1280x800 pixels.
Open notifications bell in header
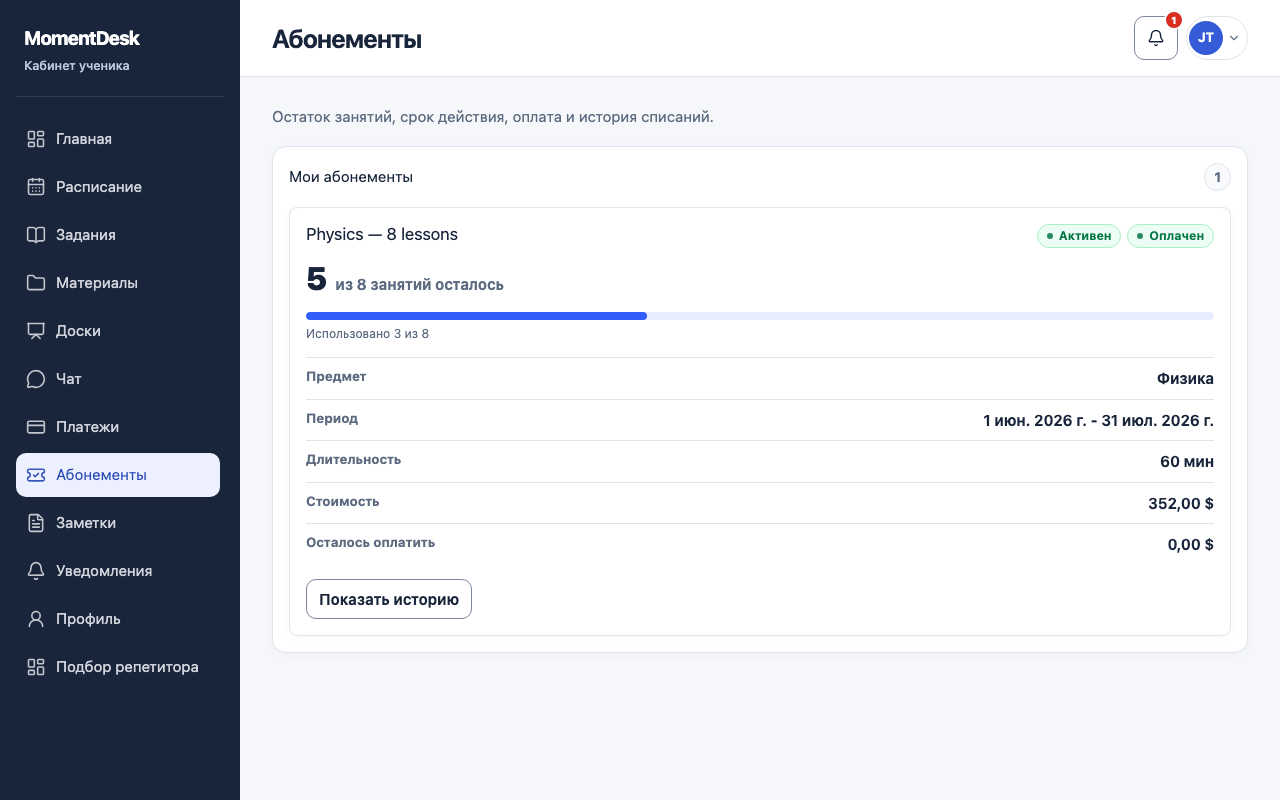click(x=1156, y=38)
